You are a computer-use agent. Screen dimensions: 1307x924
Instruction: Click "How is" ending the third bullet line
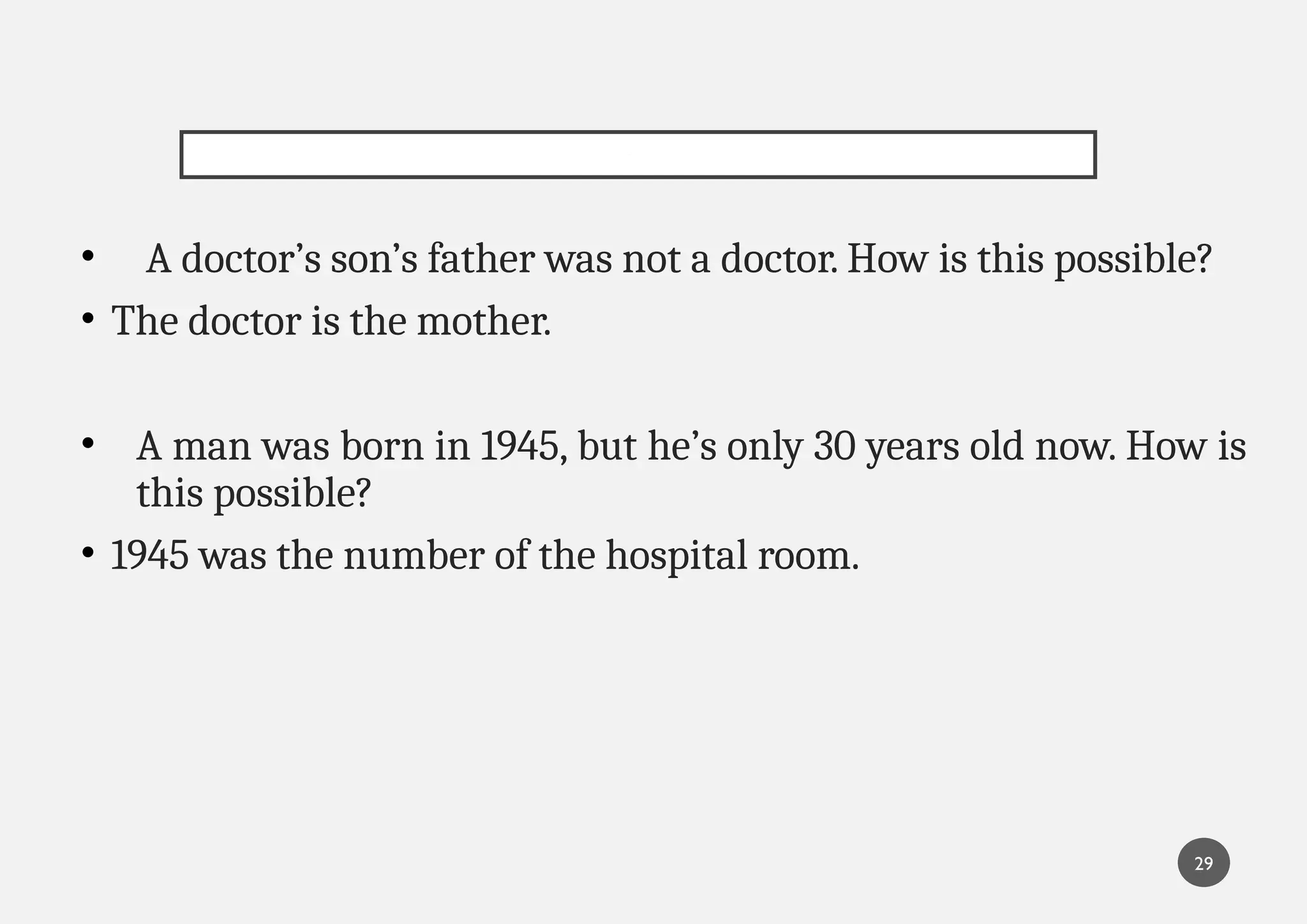pos(1186,446)
